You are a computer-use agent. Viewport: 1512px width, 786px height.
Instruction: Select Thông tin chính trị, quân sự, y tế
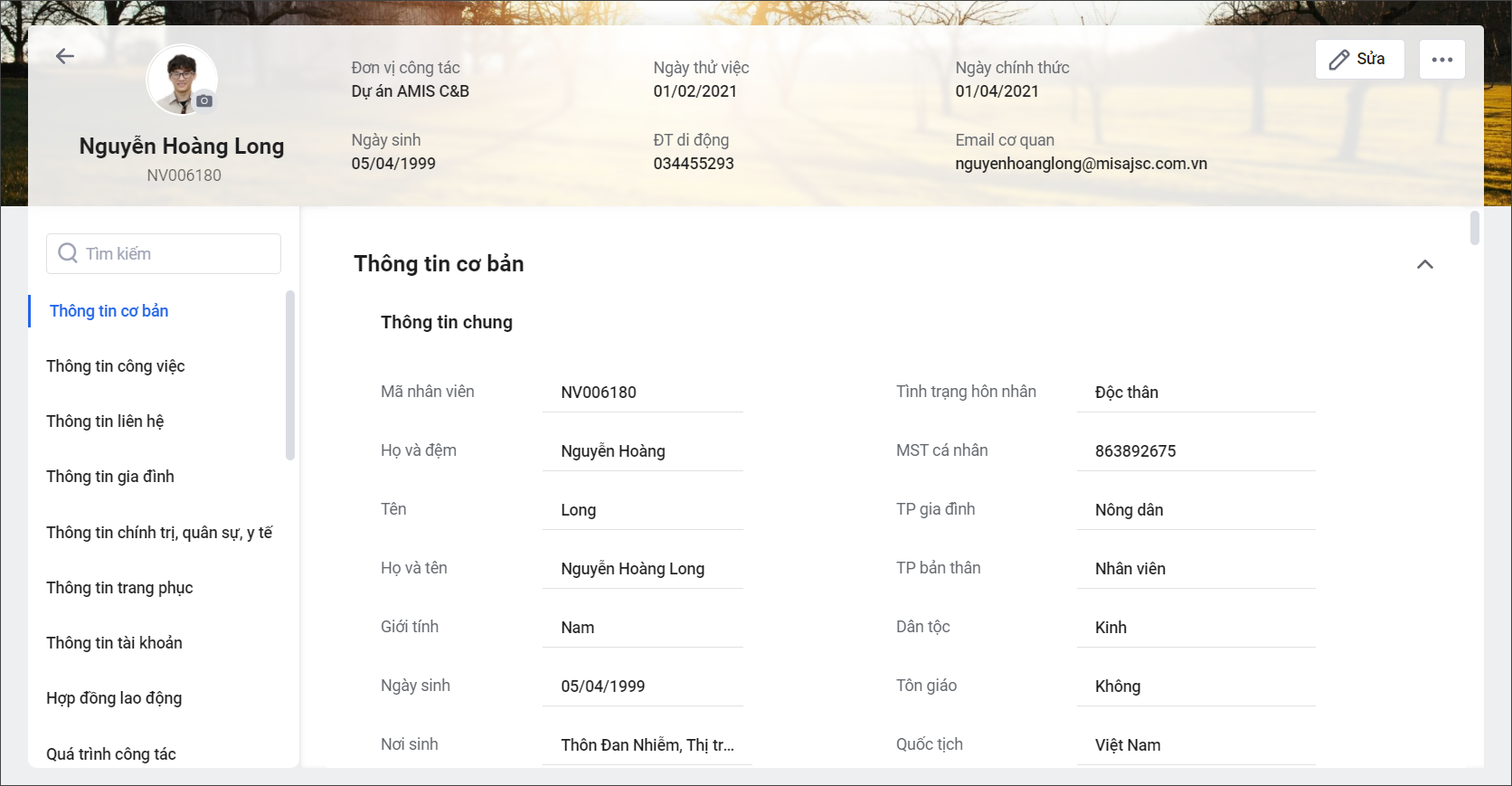(x=159, y=533)
